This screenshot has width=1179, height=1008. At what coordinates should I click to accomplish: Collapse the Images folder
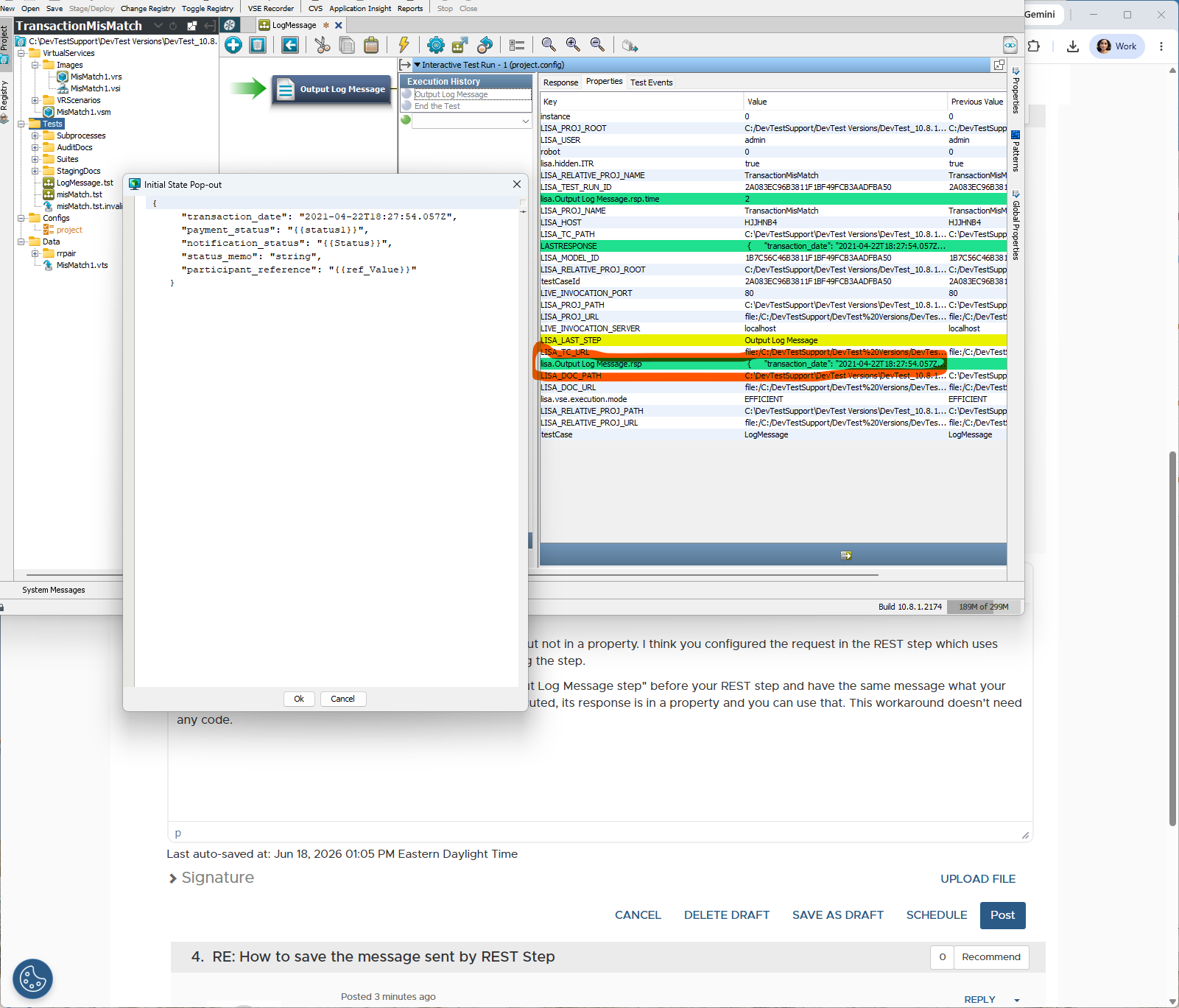35,65
